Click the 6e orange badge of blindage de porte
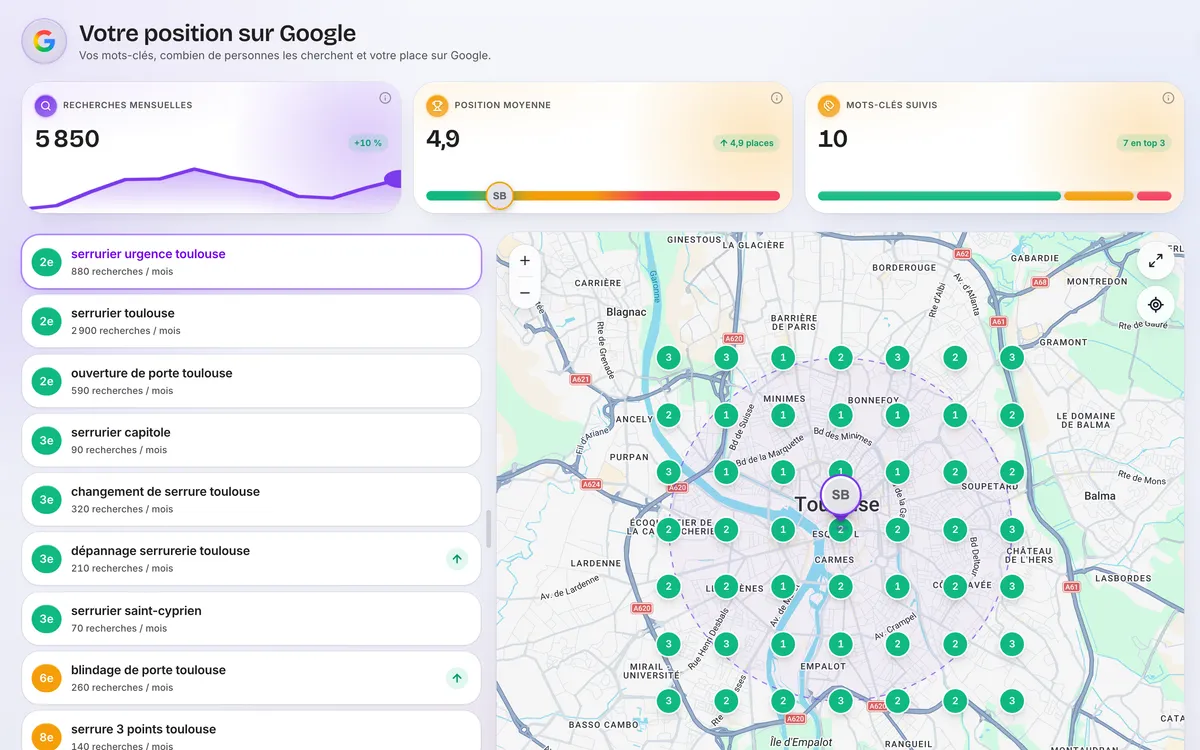The height and width of the screenshot is (750, 1200). pyautogui.click(x=46, y=678)
